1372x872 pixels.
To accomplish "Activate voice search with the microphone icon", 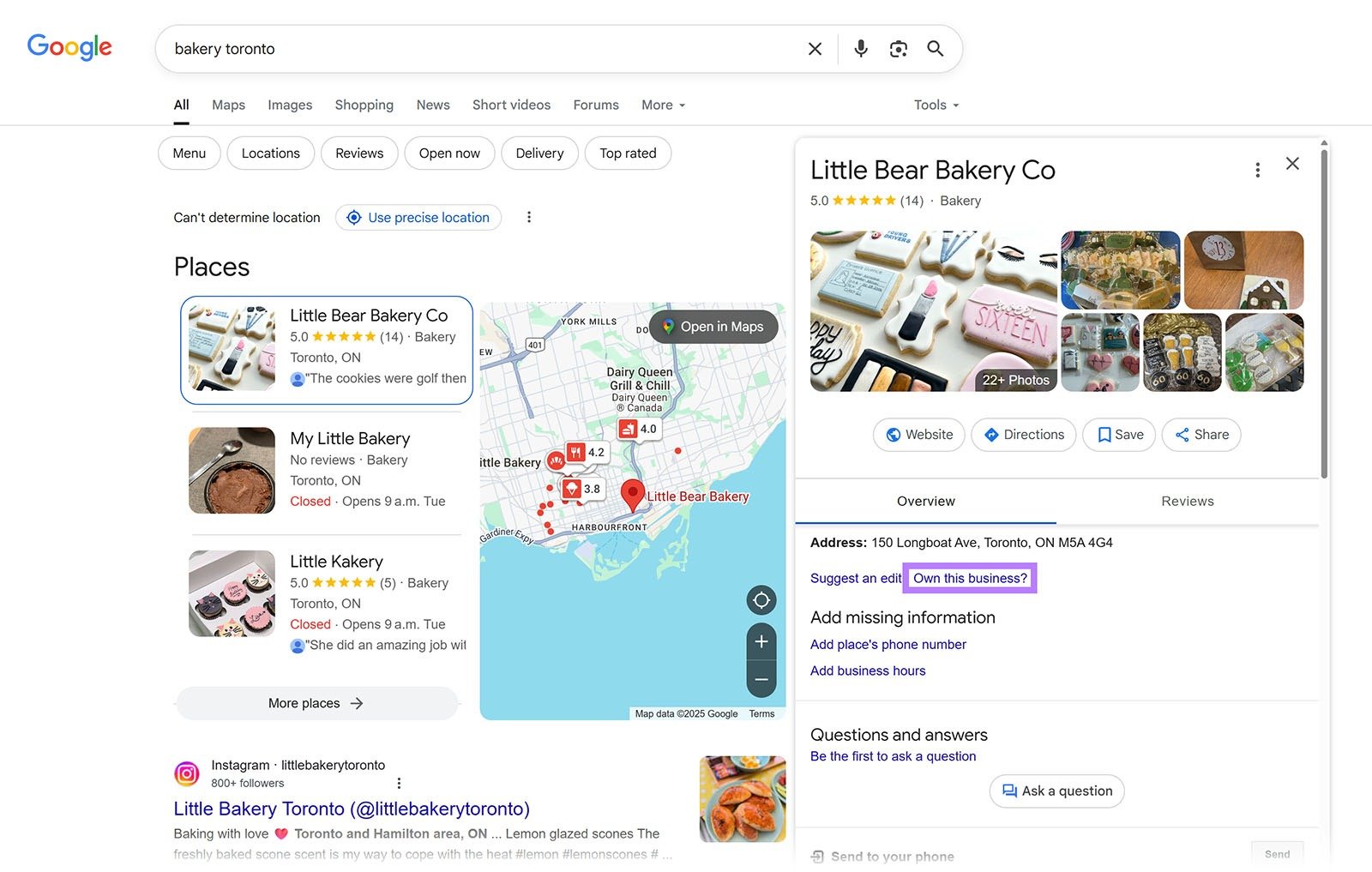I will pyautogui.click(x=860, y=49).
